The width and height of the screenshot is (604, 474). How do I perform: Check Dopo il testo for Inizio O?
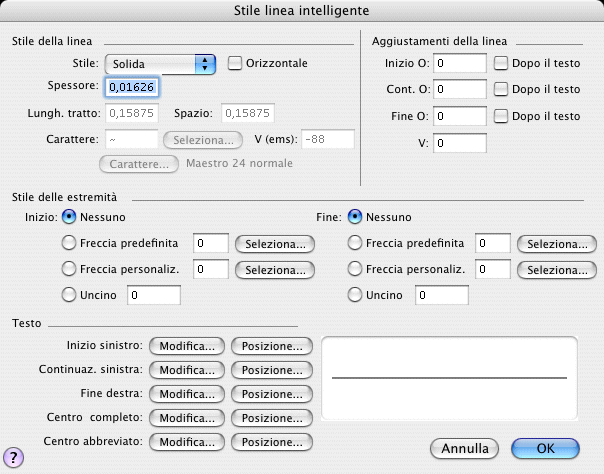[x=501, y=64]
